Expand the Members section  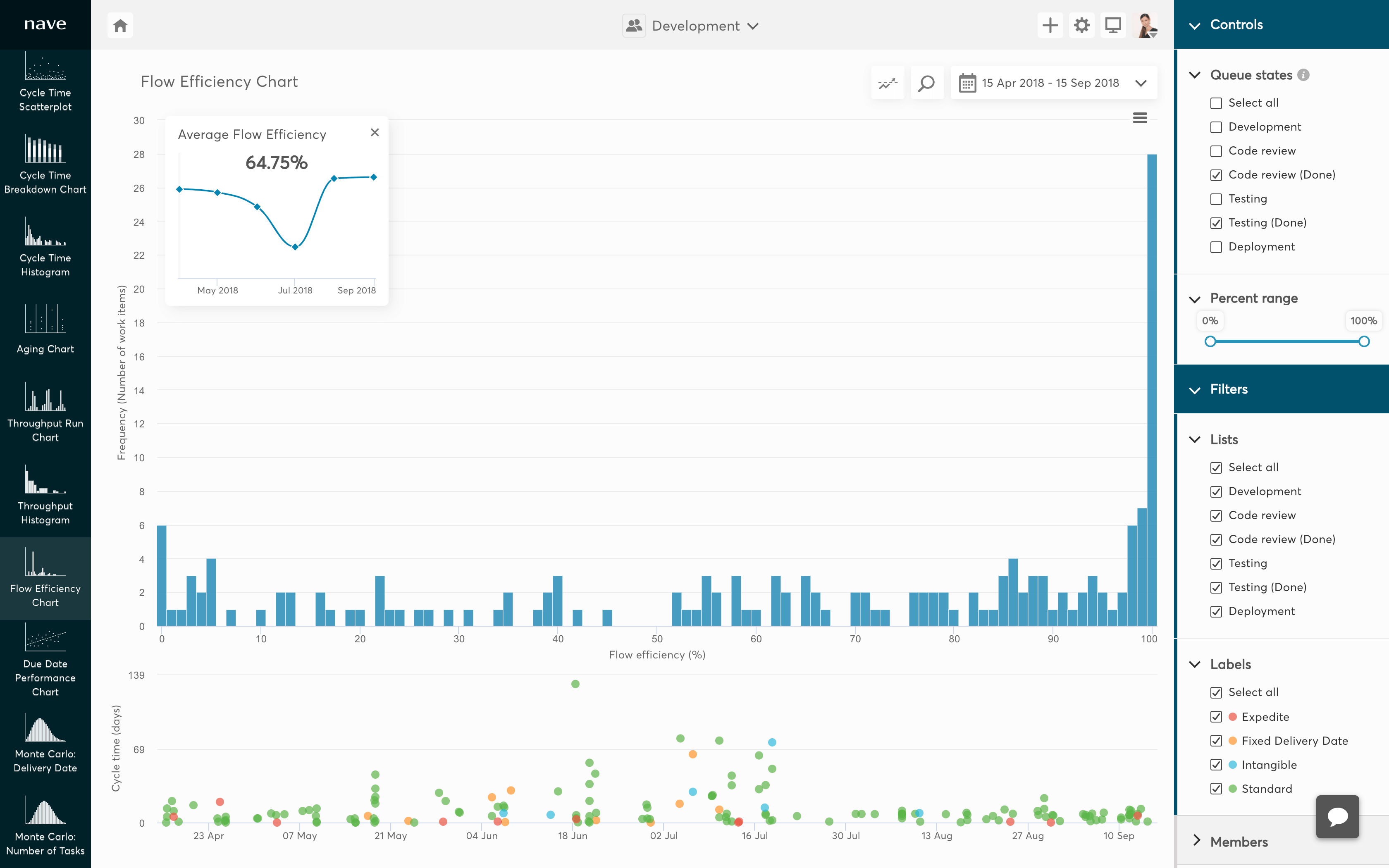[1238, 842]
